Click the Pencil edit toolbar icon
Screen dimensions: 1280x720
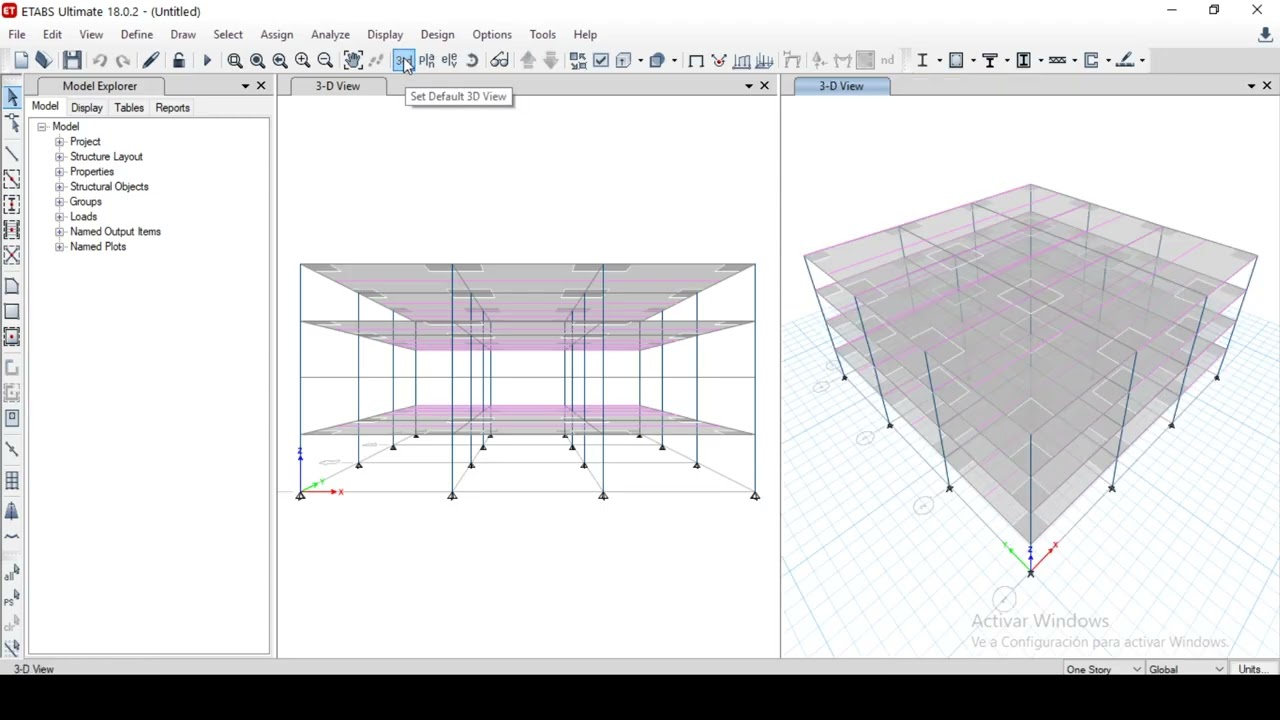(x=151, y=61)
